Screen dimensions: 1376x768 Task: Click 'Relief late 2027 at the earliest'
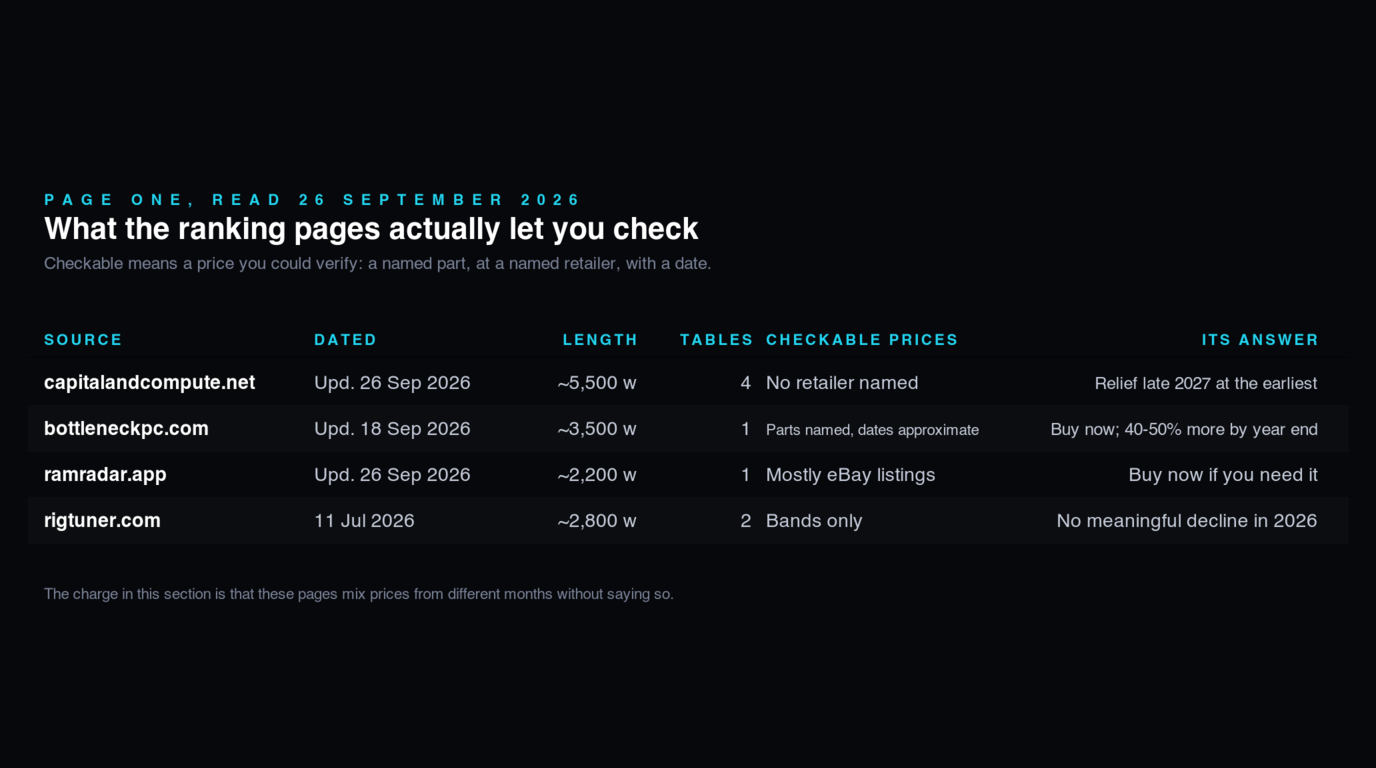tap(1206, 383)
